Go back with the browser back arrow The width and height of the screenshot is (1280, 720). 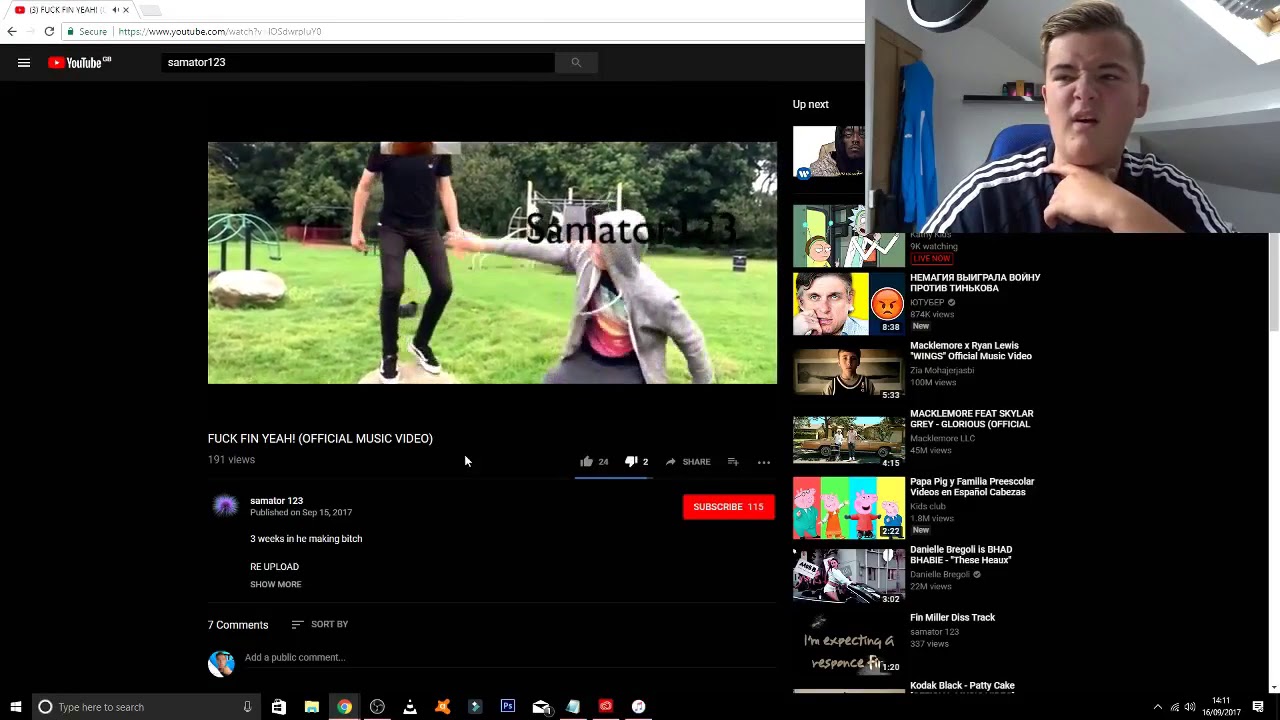pos(12,31)
